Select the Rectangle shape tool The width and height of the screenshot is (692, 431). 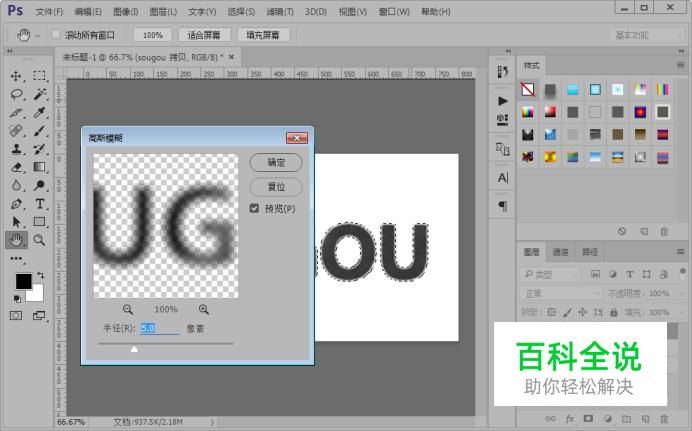[39, 221]
